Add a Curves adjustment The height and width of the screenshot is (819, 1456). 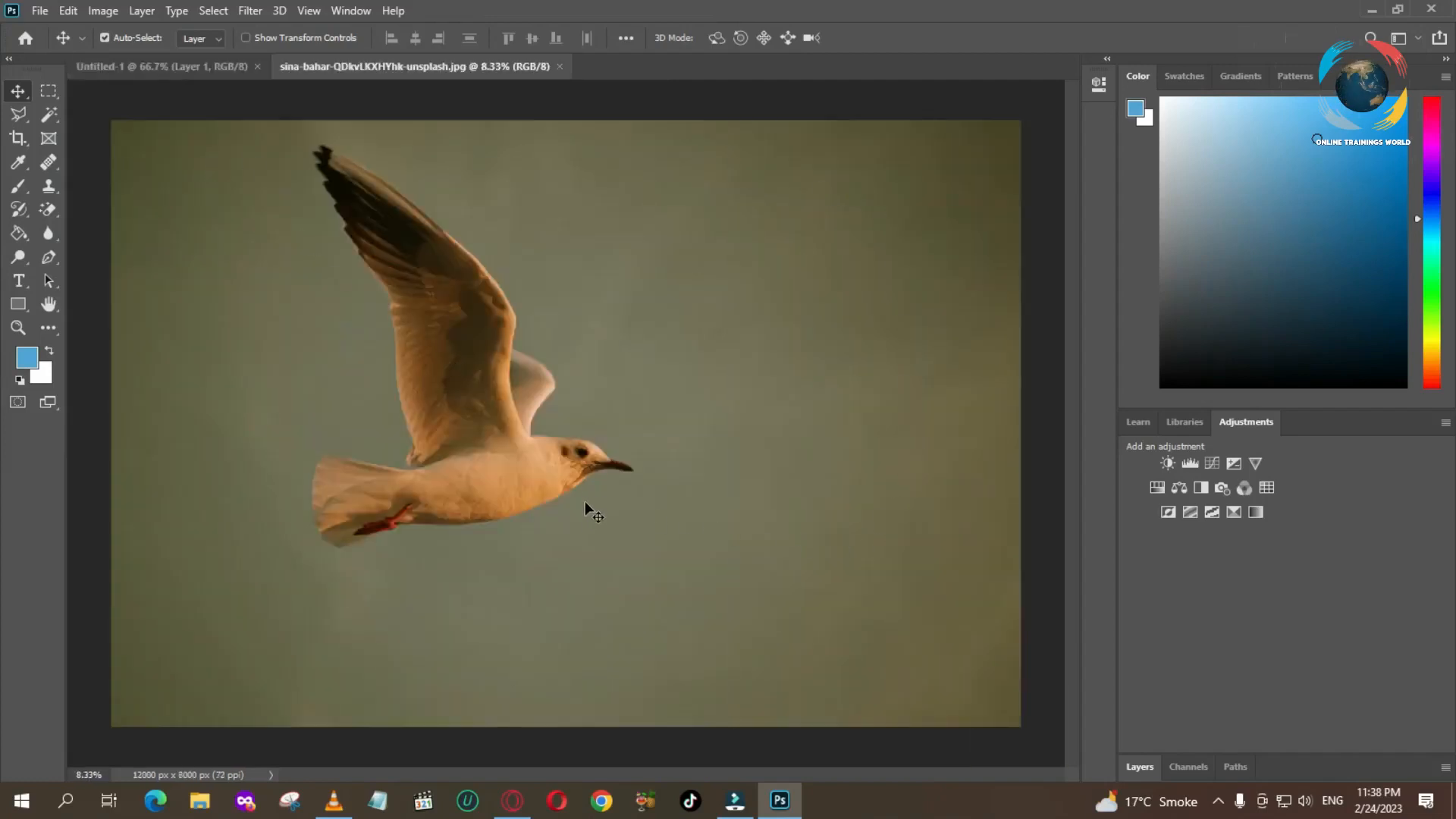pyautogui.click(x=1212, y=463)
